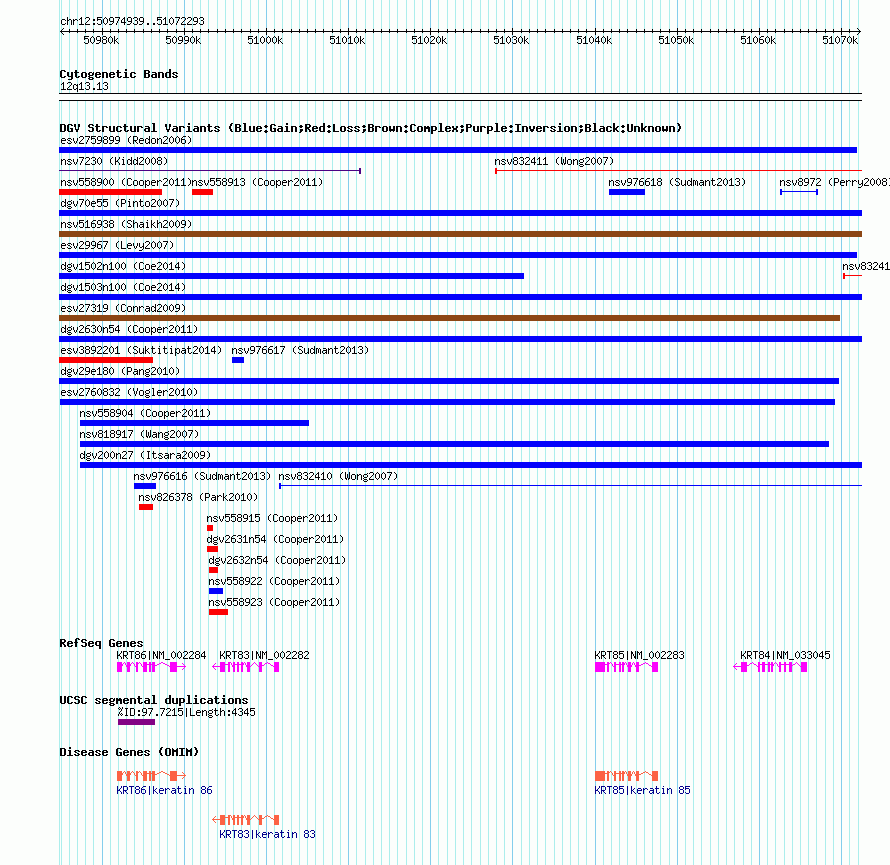The image size is (890, 865).
Task: Select esv29967 (Levy2007) variant label
Action: click(x=117, y=245)
